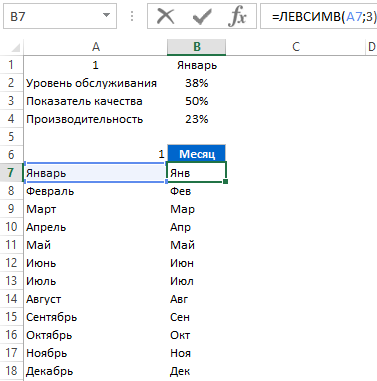Open Insert Function fx dialog
The width and height of the screenshot is (377, 381).
coord(237,16)
